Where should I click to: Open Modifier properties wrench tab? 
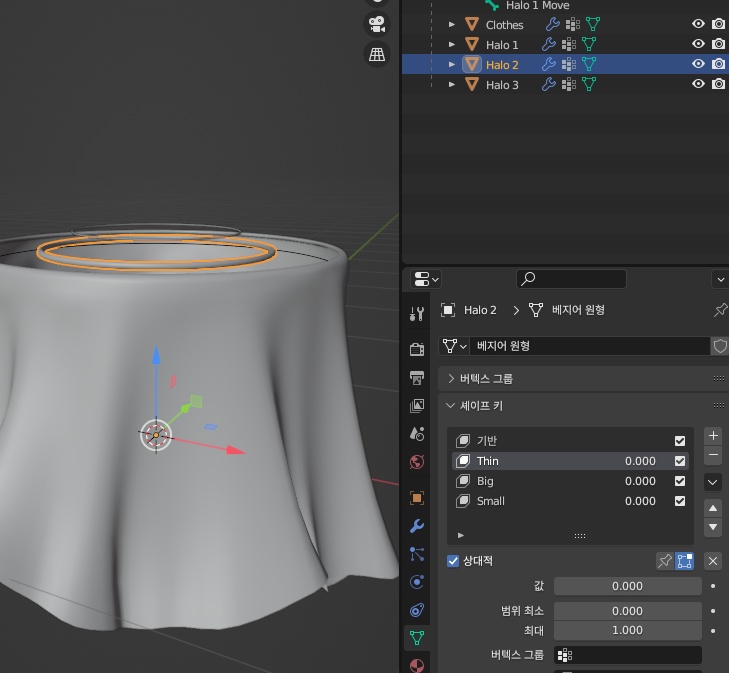(x=417, y=526)
